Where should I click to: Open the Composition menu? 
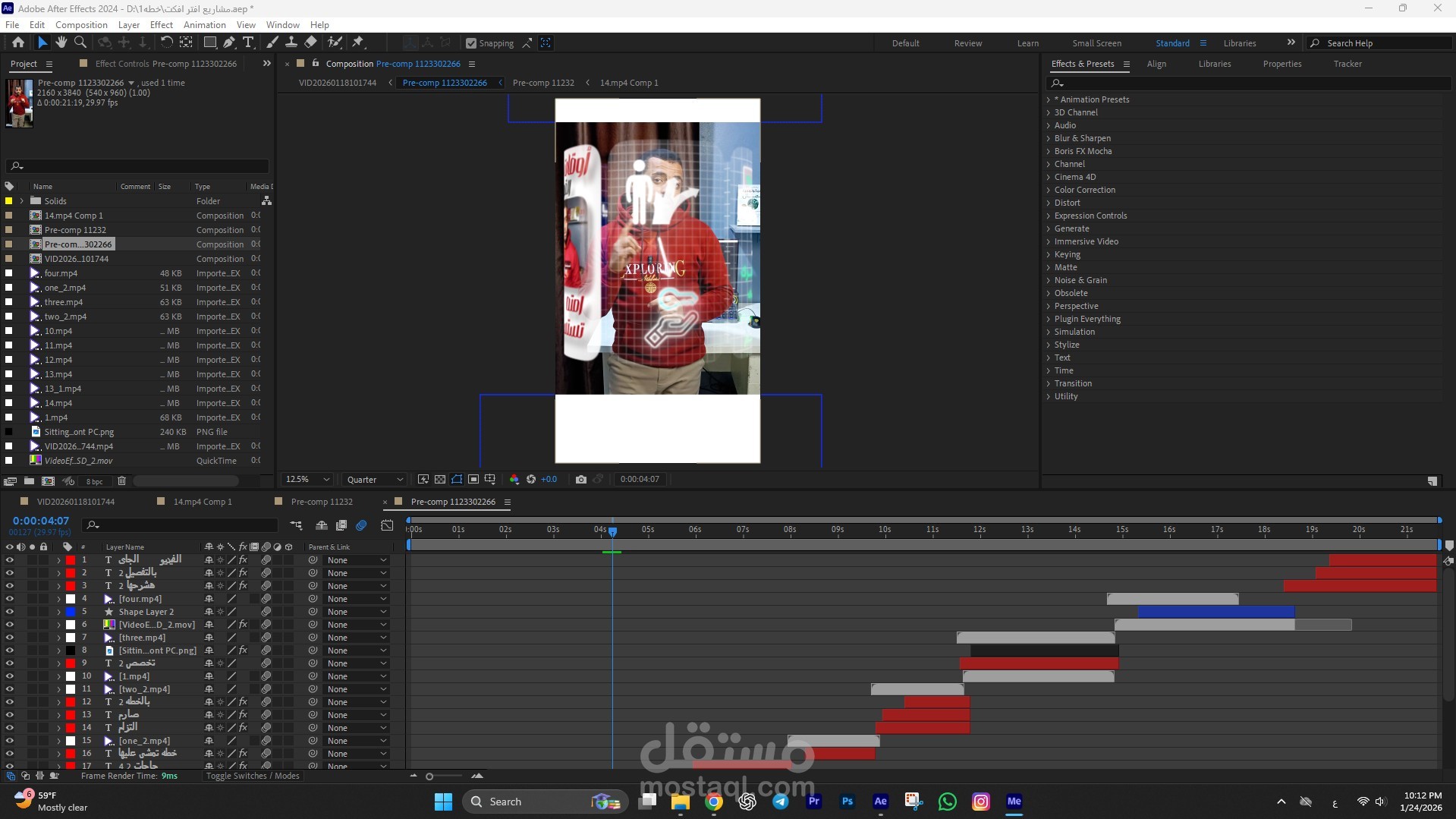[x=81, y=24]
